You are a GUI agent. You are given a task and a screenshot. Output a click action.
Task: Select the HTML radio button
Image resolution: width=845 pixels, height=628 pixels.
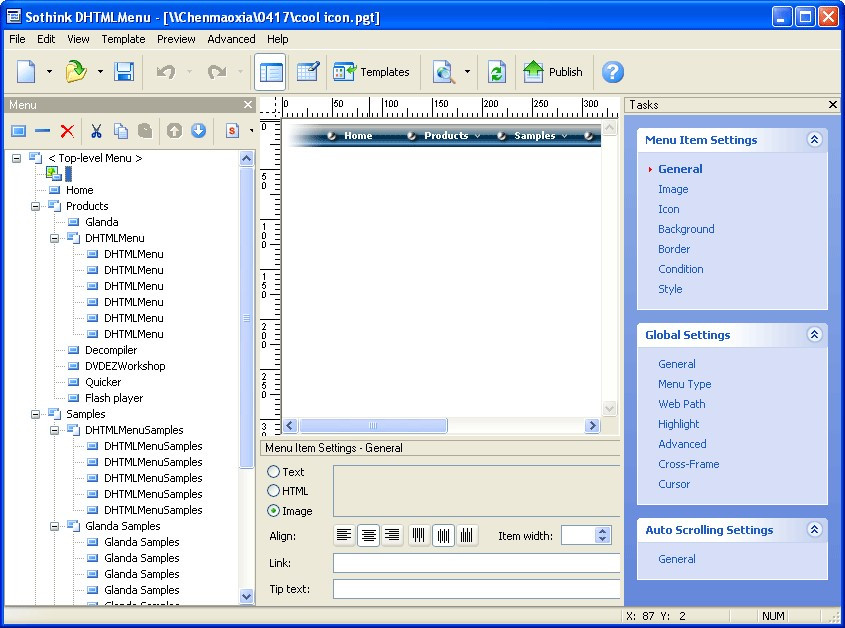pos(274,491)
